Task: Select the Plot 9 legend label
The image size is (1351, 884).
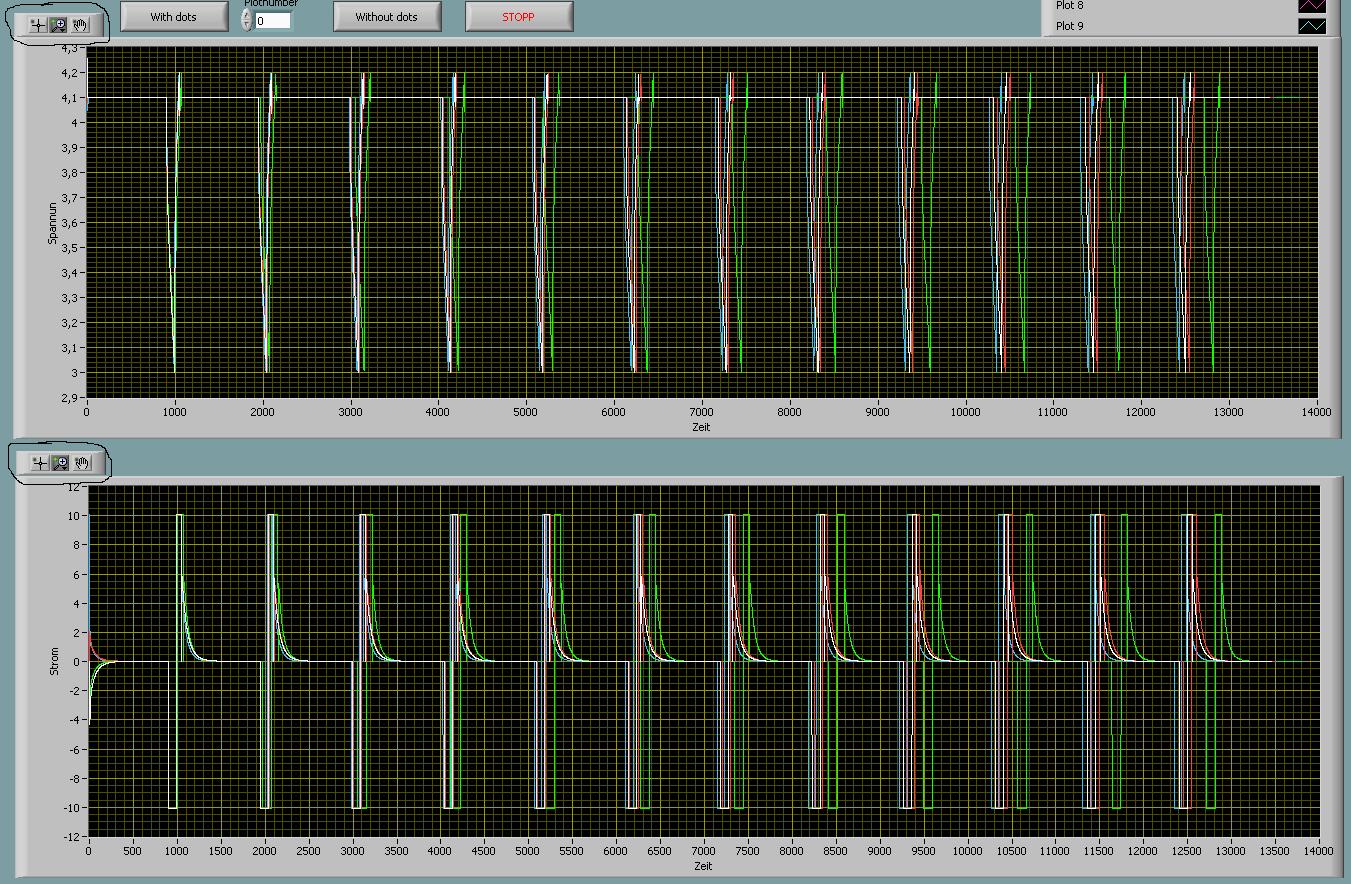Action: point(1069,26)
